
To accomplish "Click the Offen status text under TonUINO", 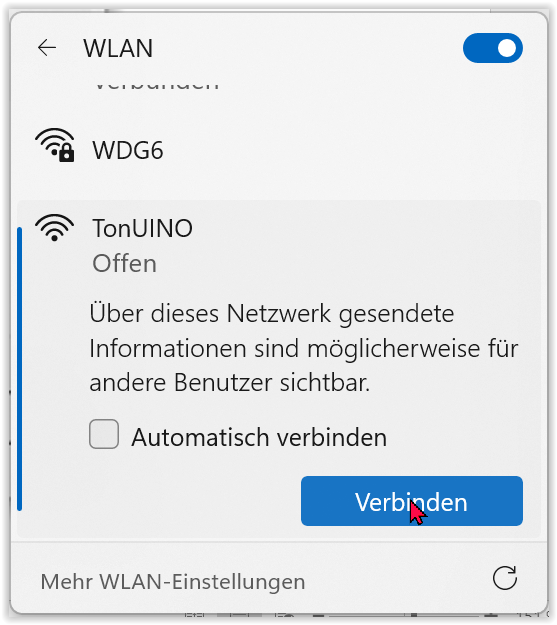I will click(124, 263).
